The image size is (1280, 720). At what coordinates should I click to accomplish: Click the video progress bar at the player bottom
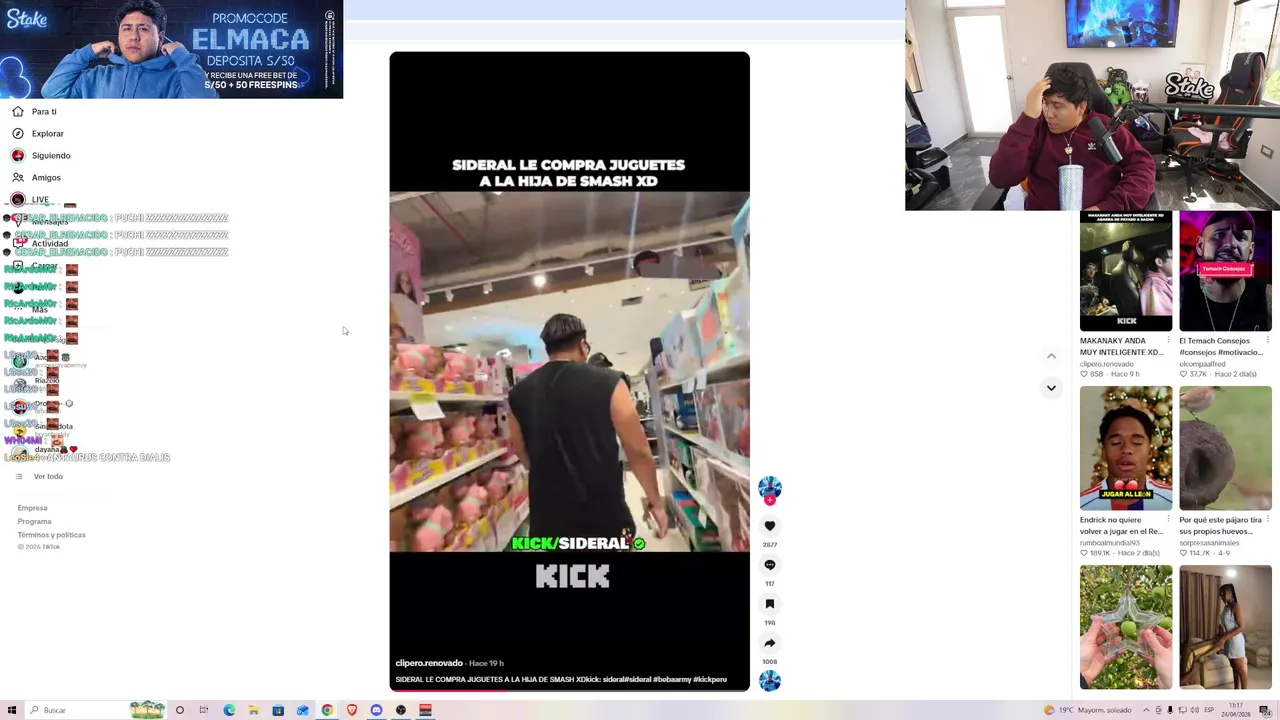click(569, 690)
